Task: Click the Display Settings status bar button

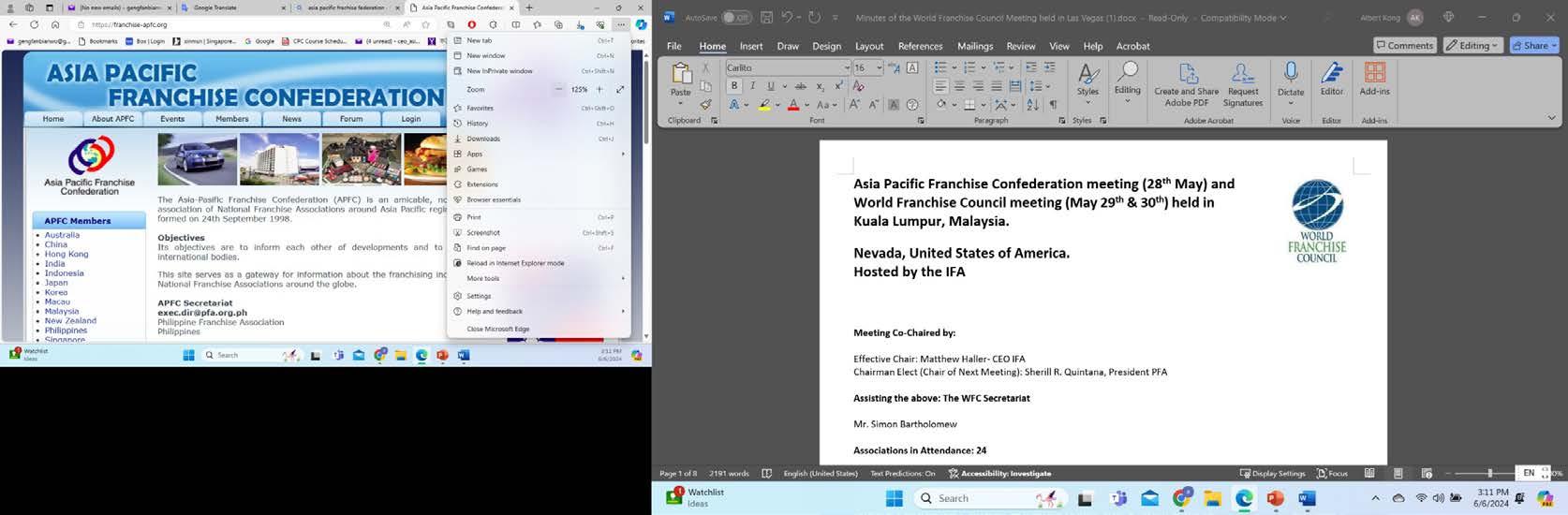Action: (x=1272, y=473)
